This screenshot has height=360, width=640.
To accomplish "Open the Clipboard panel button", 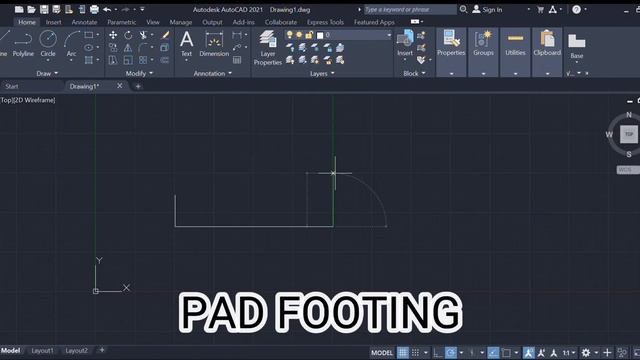I will [x=547, y=44].
